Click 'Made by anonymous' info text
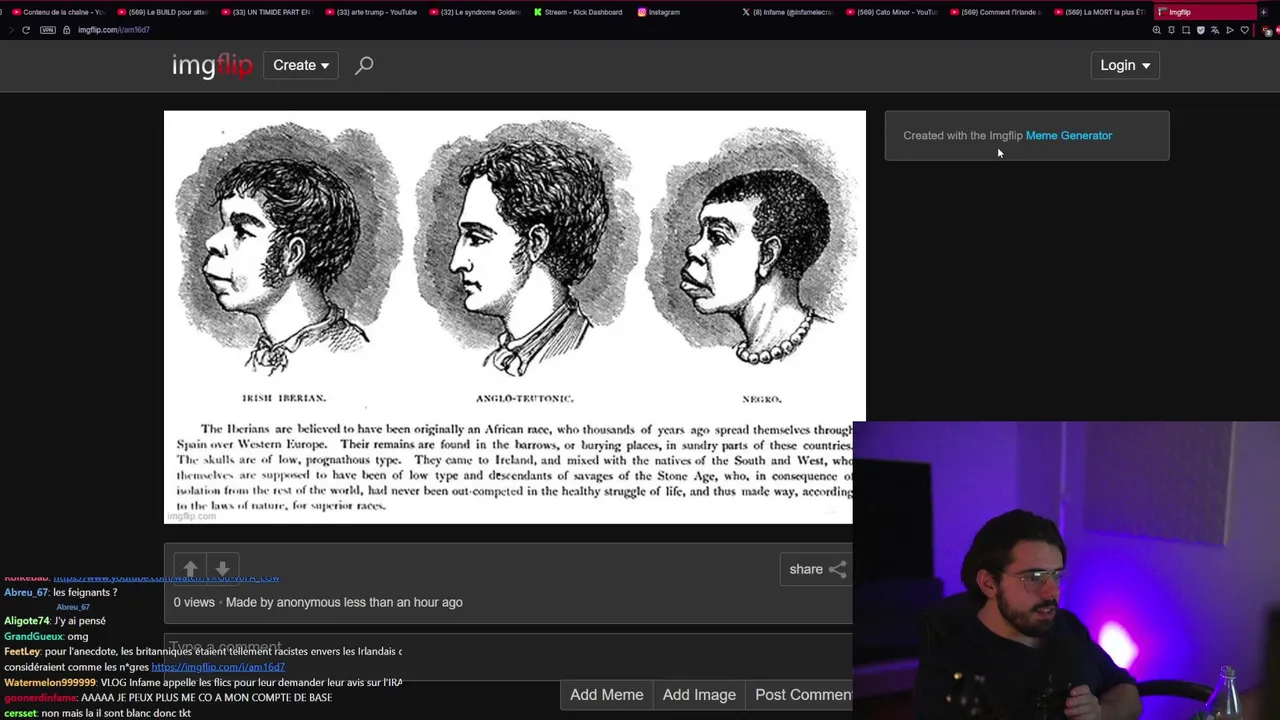This screenshot has height=720, width=1280. pyautogui.click(x=344, y=602)
